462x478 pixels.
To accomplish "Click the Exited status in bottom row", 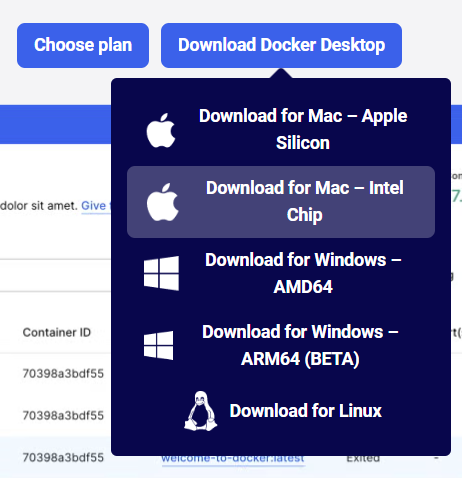I will coord(363,459).
